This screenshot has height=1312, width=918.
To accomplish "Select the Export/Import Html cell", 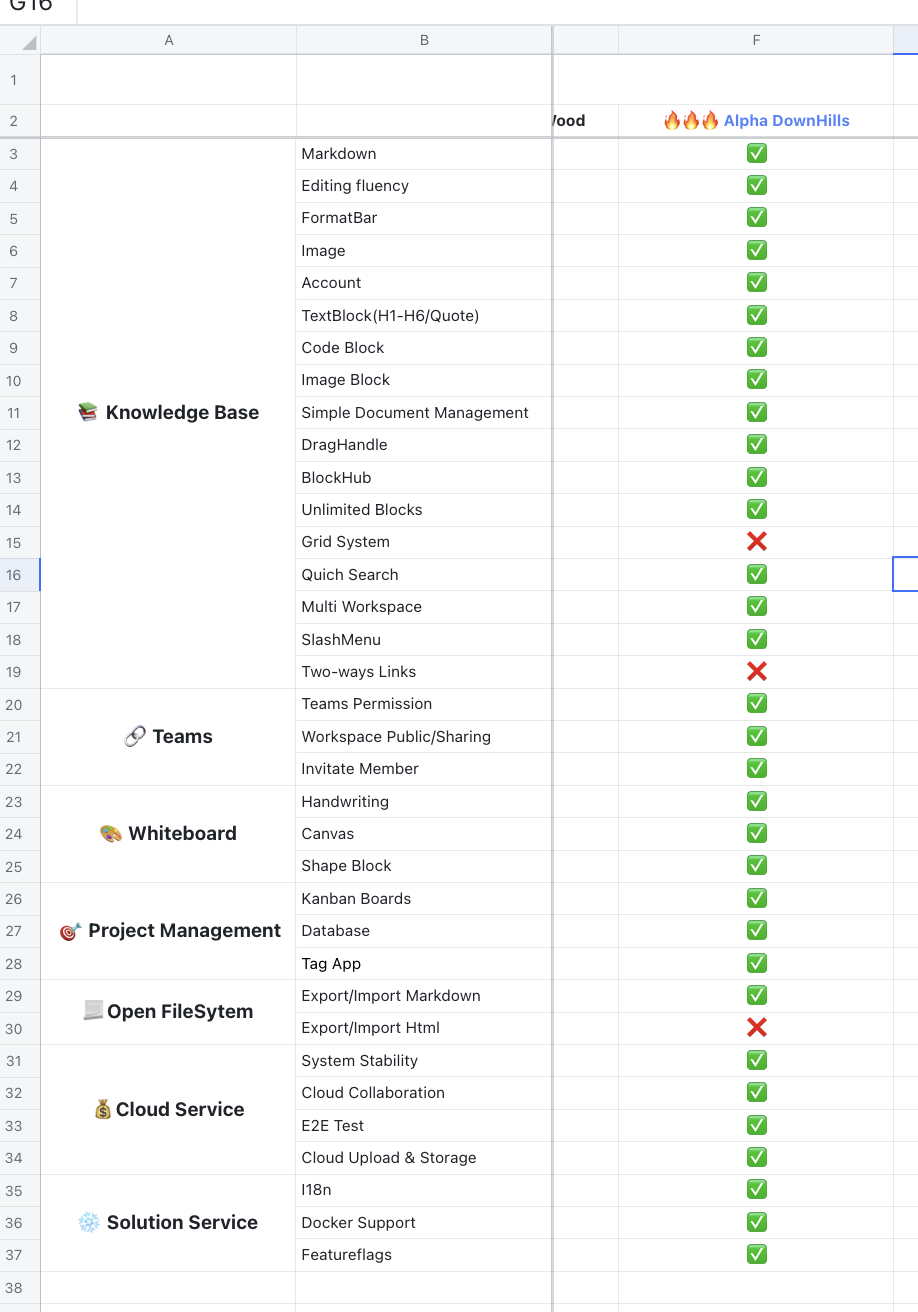I will point(424,1027).
